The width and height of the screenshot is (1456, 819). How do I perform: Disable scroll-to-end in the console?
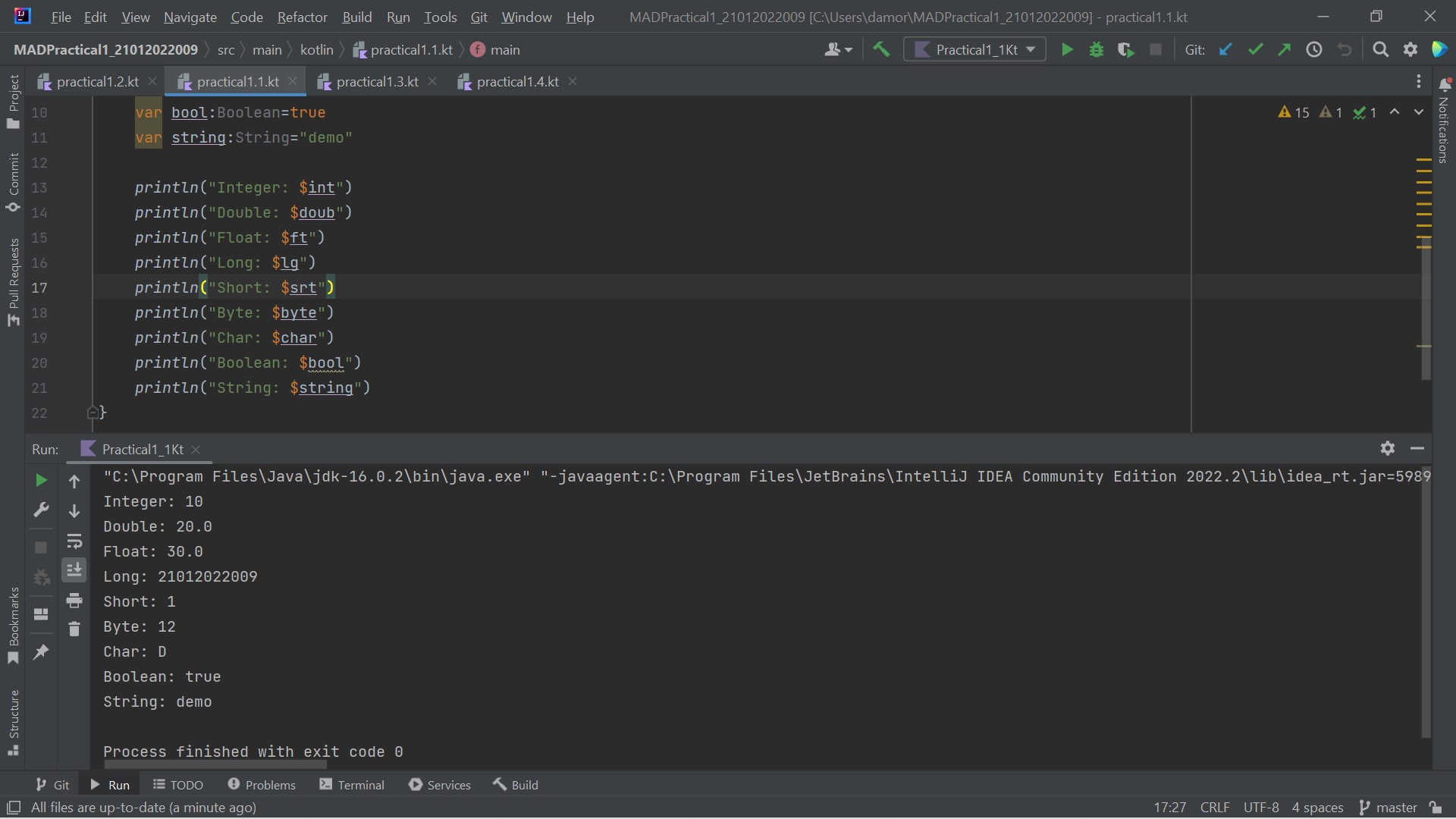point(74,570)
